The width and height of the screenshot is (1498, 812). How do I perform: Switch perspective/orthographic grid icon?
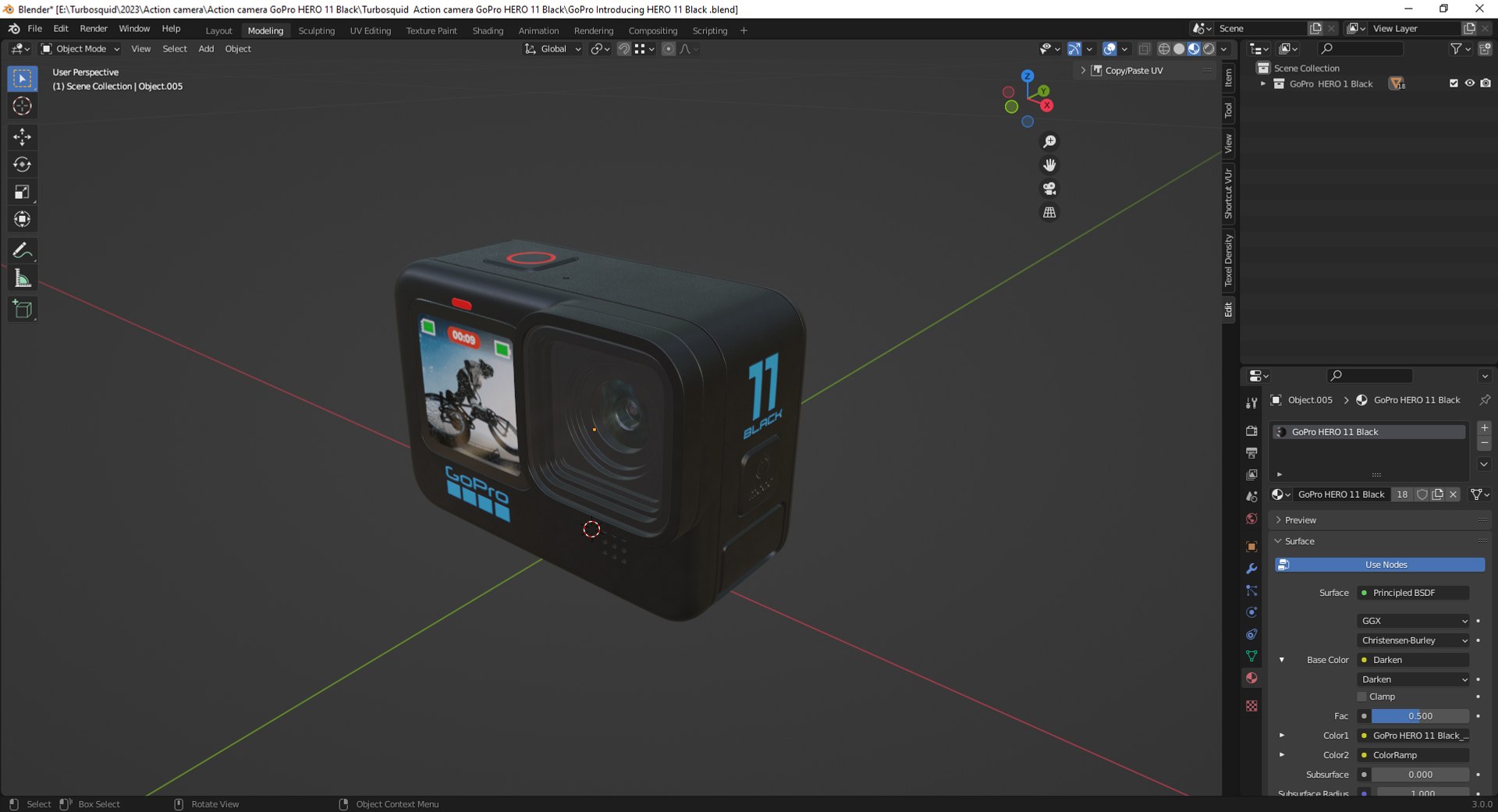tap(1049, 212)
